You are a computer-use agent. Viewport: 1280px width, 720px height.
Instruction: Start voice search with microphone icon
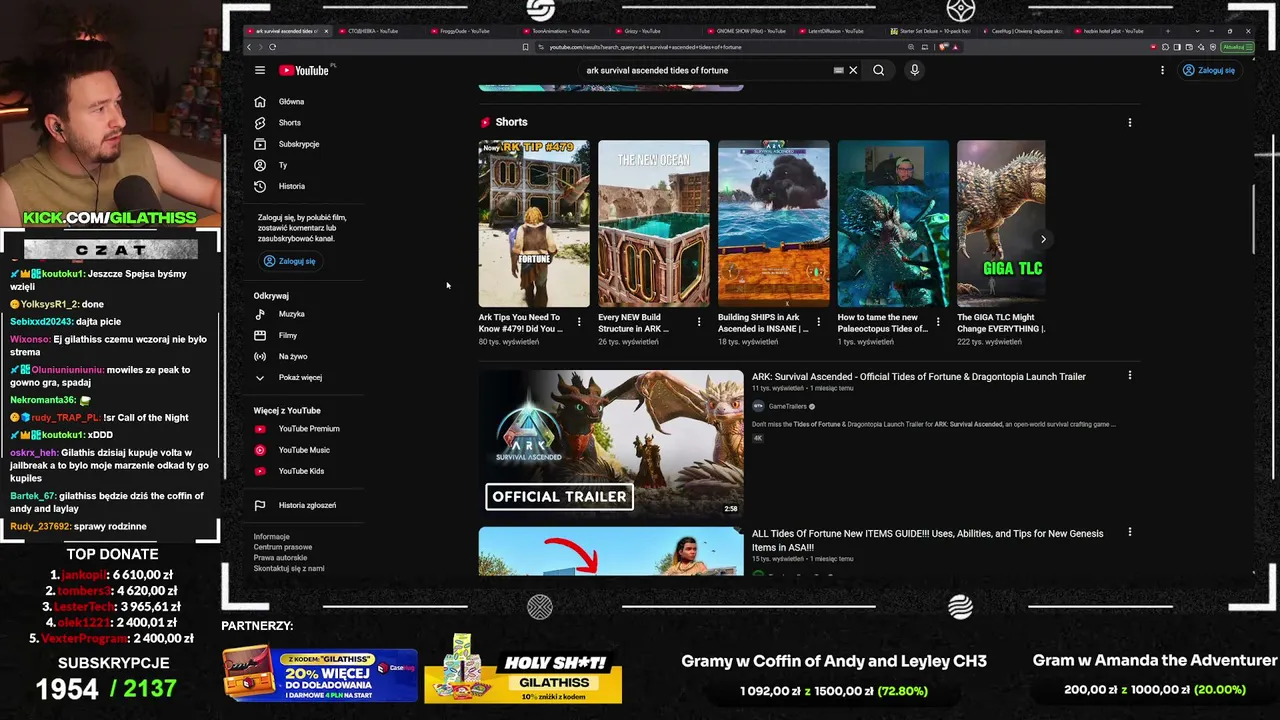pos(914,70)
